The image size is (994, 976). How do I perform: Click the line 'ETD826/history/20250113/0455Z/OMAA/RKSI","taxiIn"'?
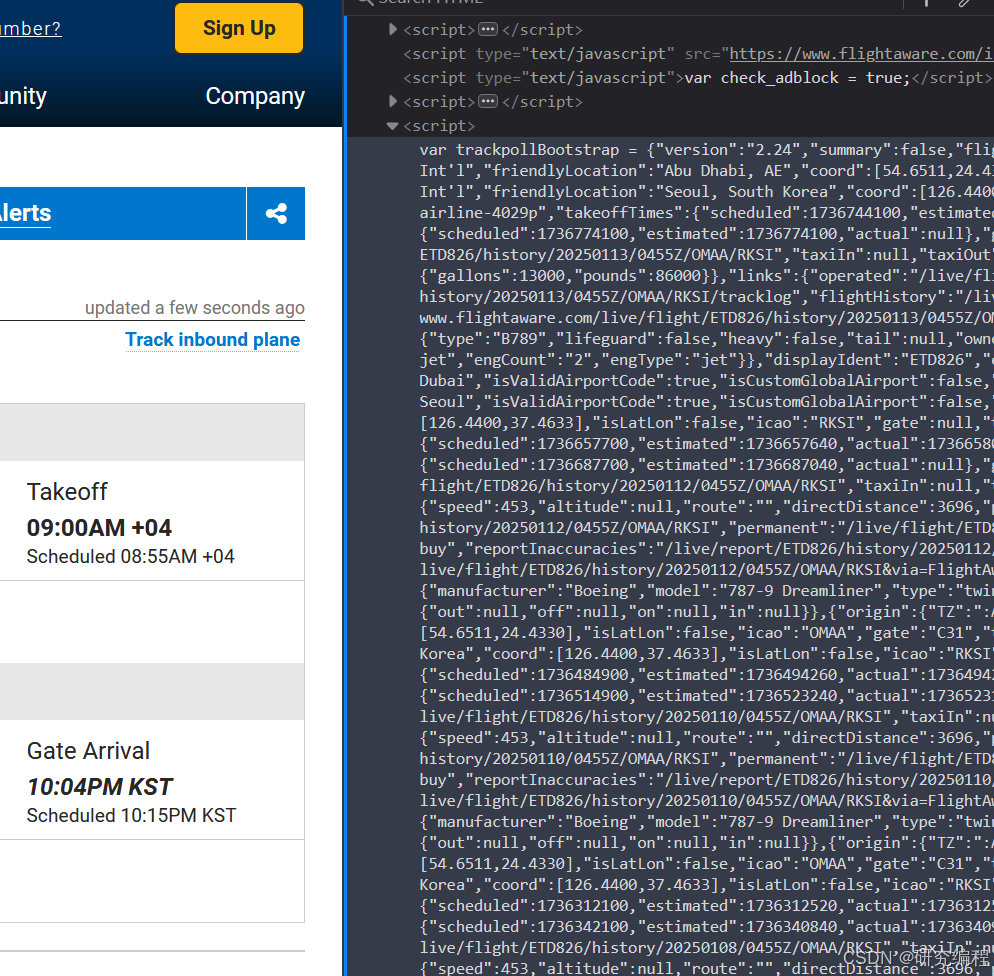(706, 255)
